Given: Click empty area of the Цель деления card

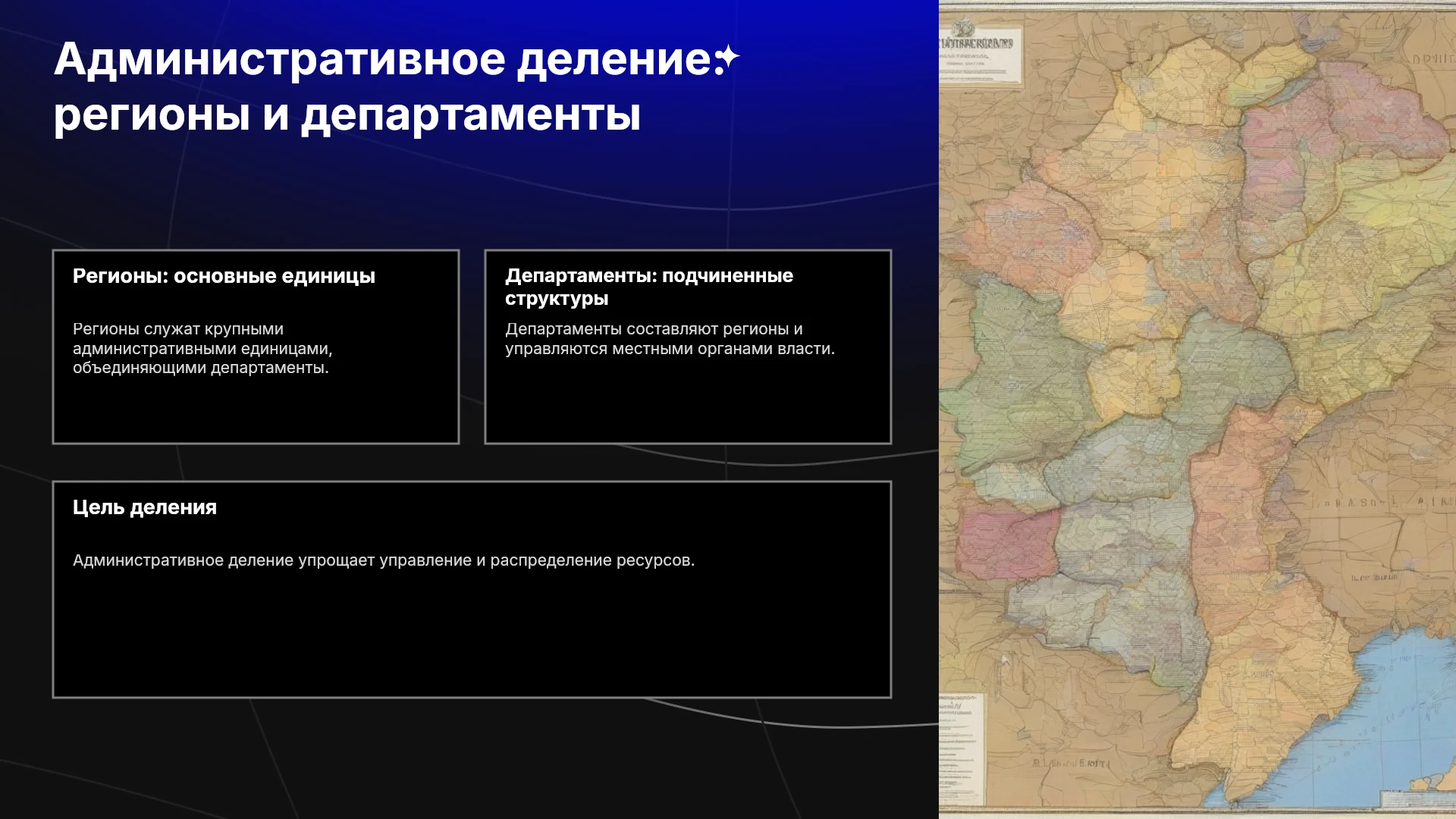Looking at the screenshot, I should (472, 637).
